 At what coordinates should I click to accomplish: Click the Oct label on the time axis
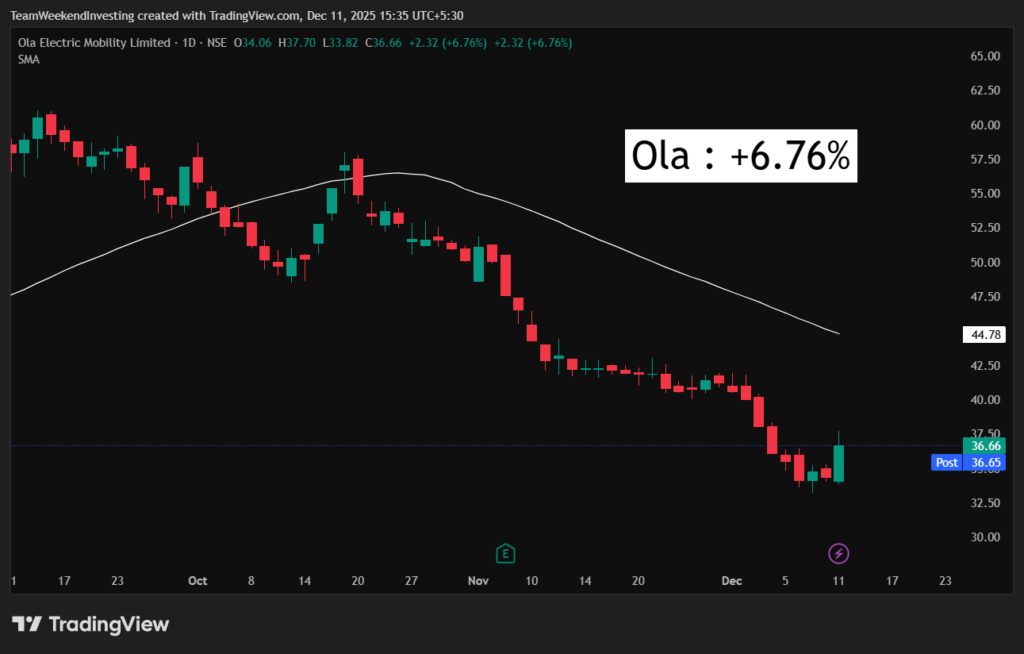[x=197, y=581]
